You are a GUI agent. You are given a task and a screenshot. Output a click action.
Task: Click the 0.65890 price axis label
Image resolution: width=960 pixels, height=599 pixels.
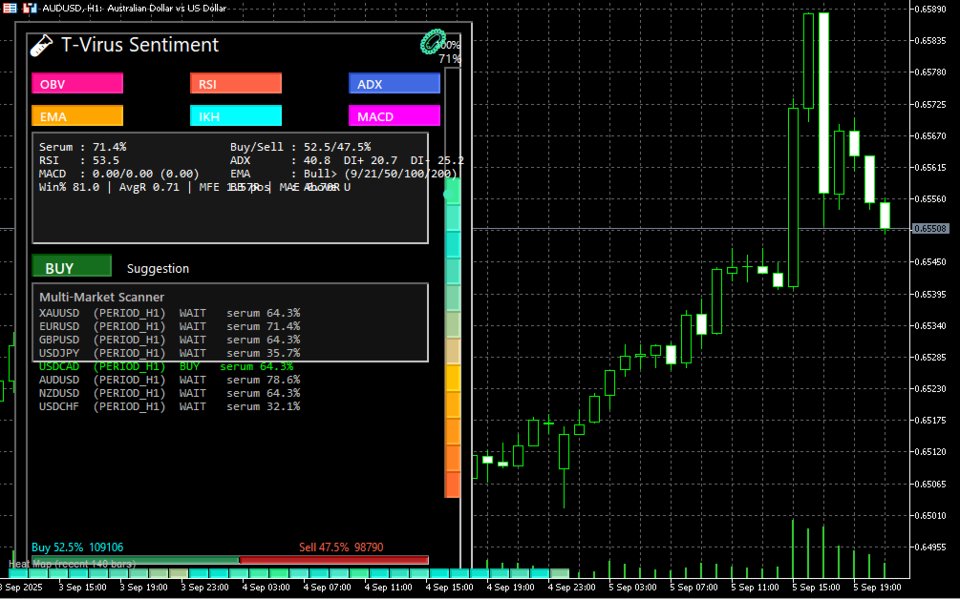pos(929,9)
